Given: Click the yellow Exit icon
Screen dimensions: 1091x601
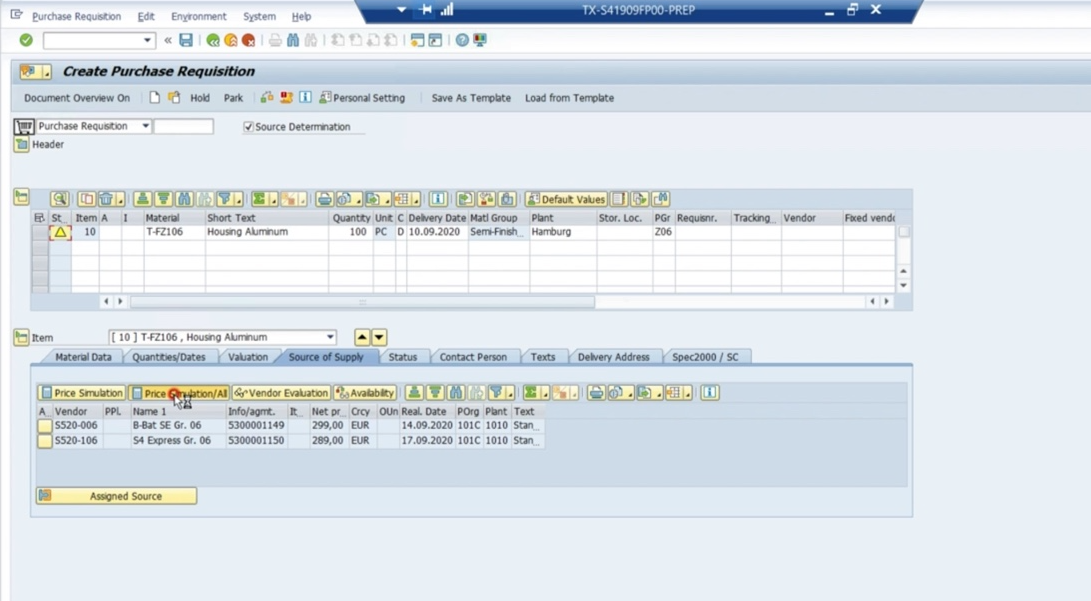Looking at the screenshot, I should click(x=230, y=40).
